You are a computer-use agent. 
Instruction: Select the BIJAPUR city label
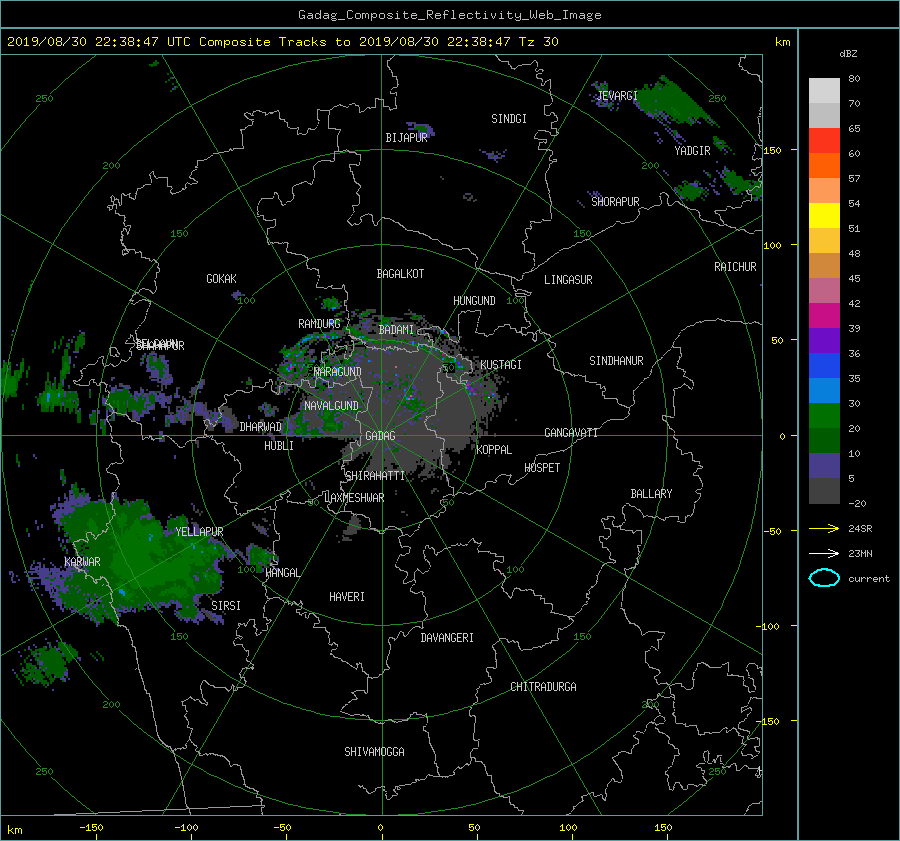click(406, 138)
